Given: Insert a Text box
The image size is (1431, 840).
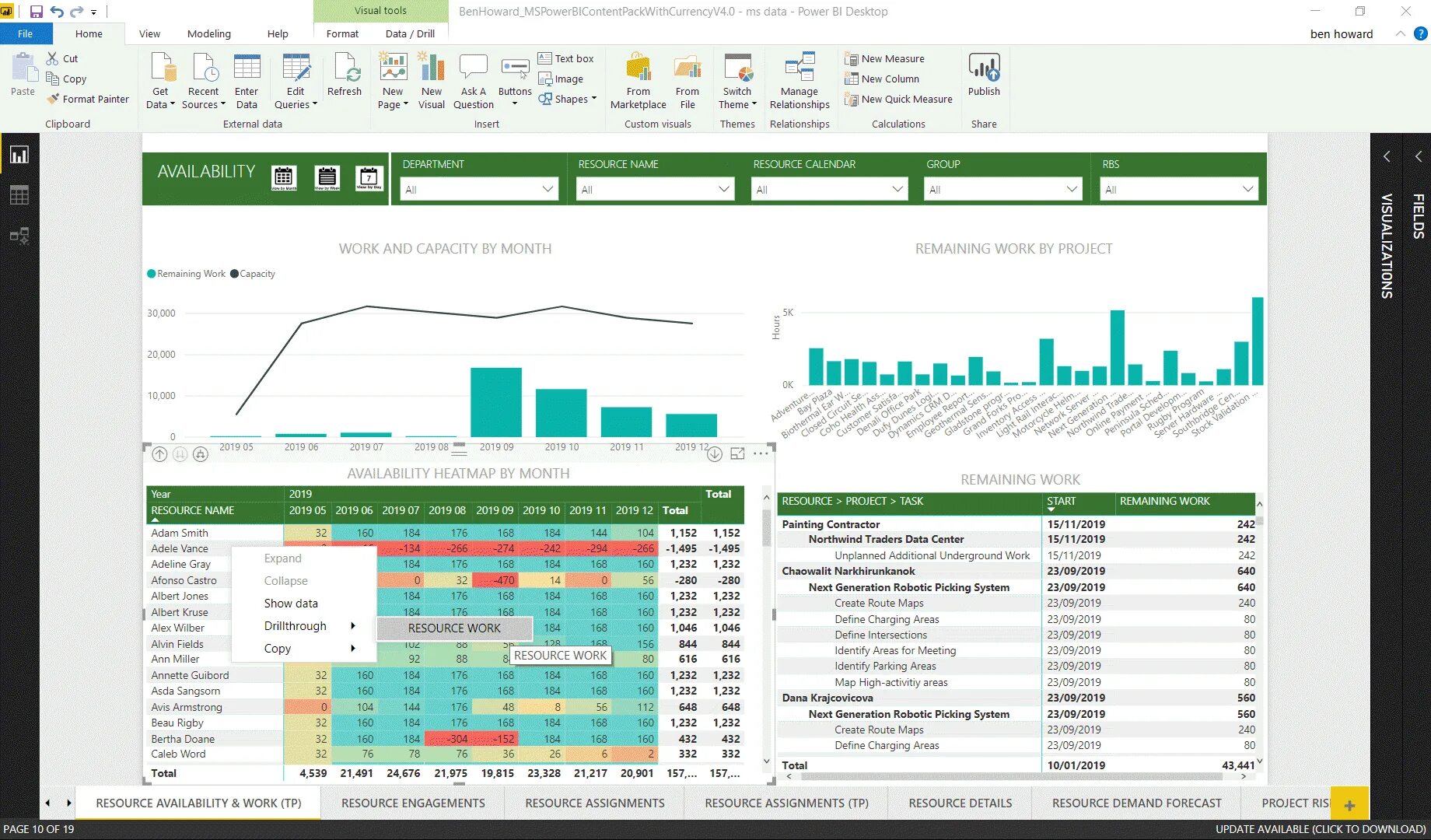Looking at the screenshot, I should pos(565,58).
